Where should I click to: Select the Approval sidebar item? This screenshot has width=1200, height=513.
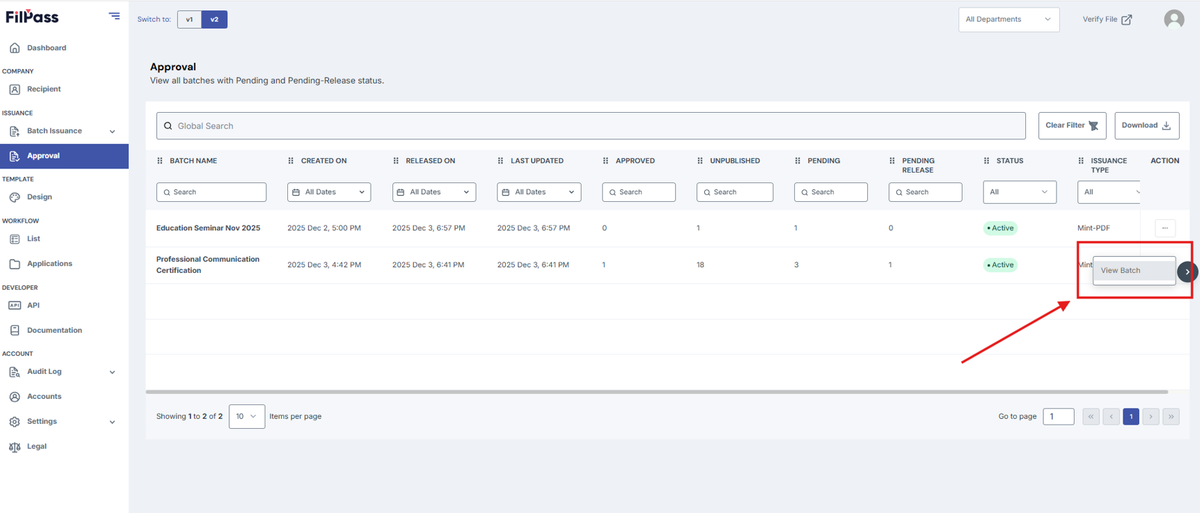64,156
